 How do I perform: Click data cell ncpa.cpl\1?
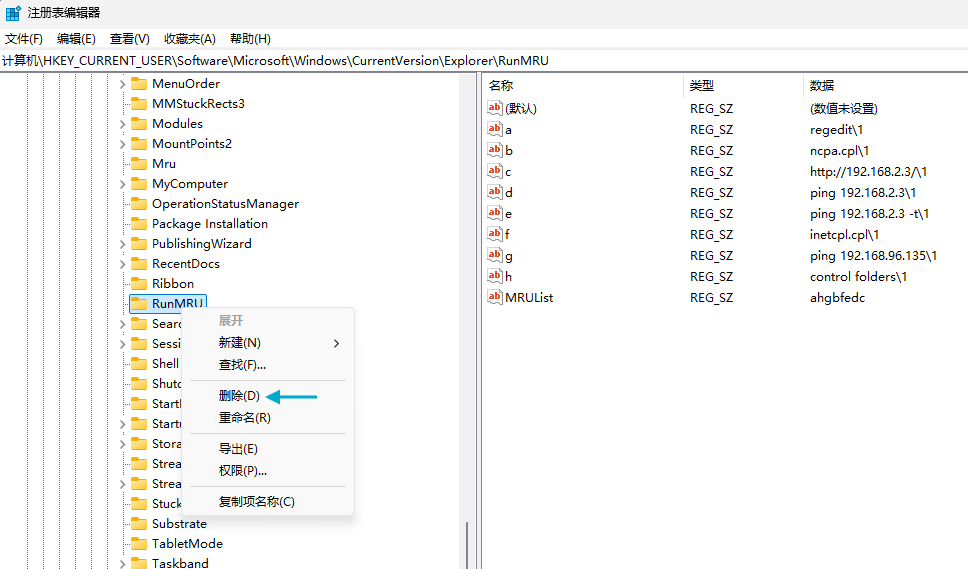coord(840,151)
